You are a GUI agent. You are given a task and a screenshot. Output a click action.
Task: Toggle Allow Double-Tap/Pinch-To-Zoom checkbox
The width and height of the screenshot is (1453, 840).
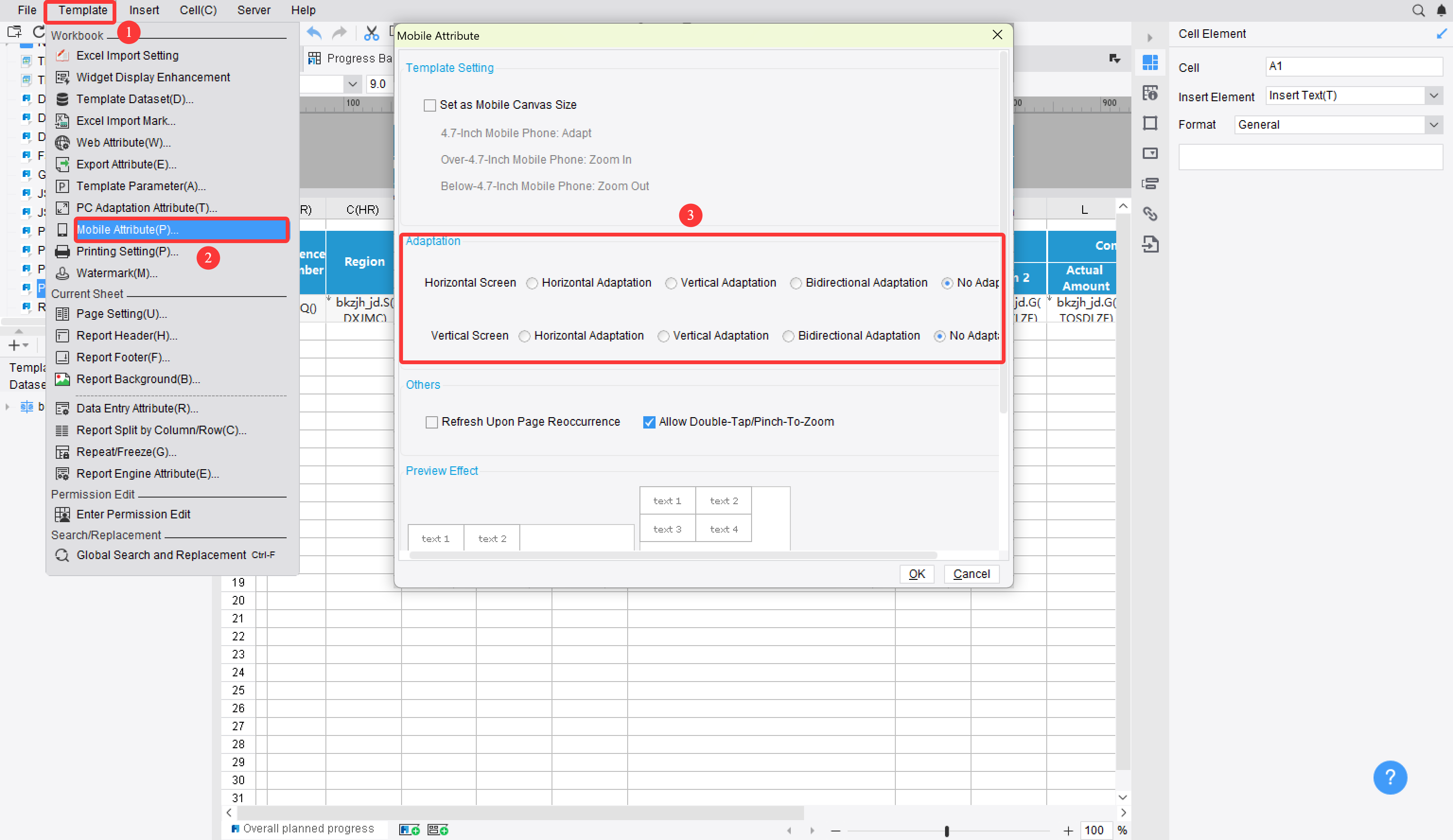click(x=649, y=422)
